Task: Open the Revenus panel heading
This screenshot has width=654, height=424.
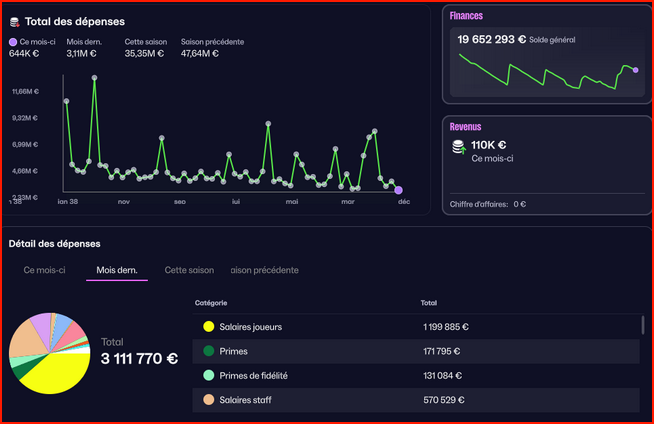Action: (465, 127)
